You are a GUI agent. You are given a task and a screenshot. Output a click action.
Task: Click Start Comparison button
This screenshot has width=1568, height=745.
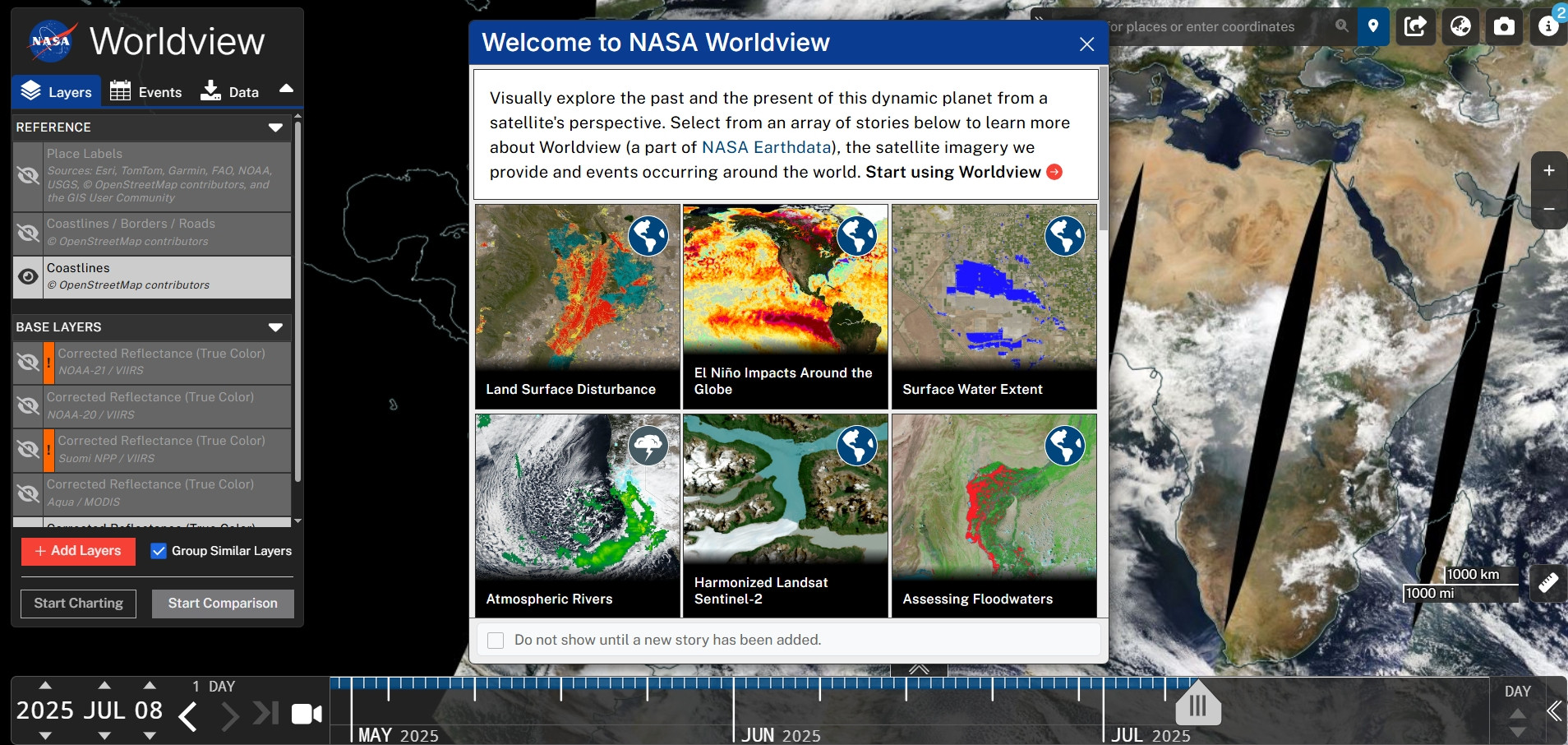pyautogui.click(x=223, y=604)
